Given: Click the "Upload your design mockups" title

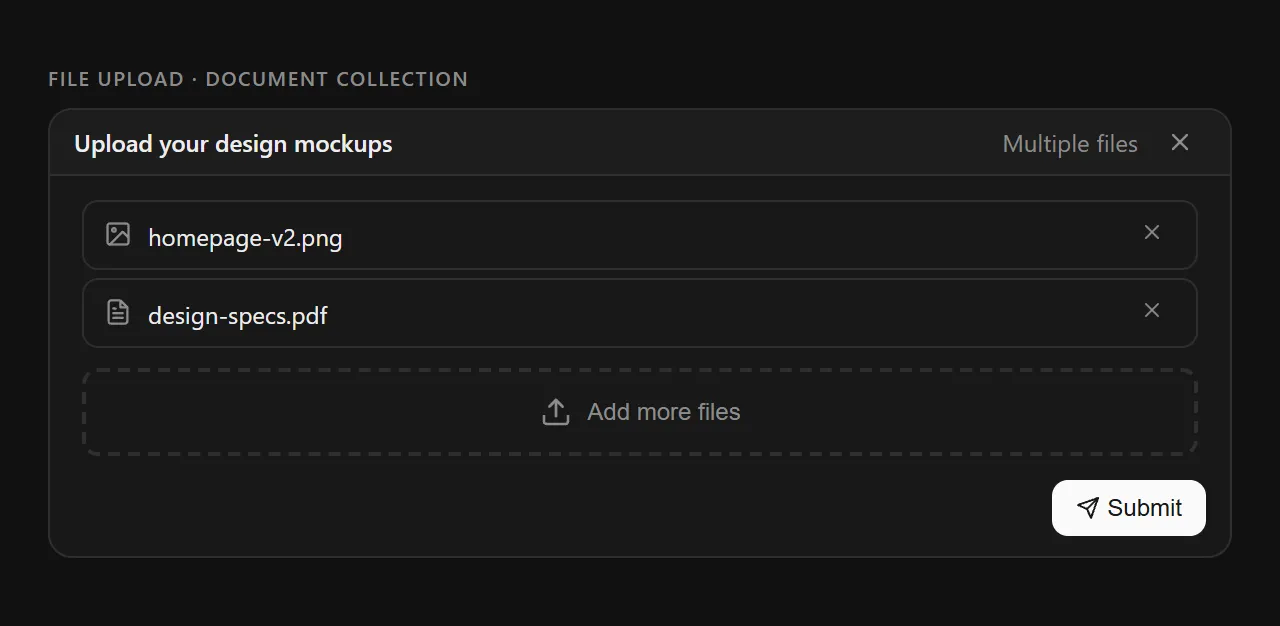Looking at the screenshot, I should click(233, 144).
